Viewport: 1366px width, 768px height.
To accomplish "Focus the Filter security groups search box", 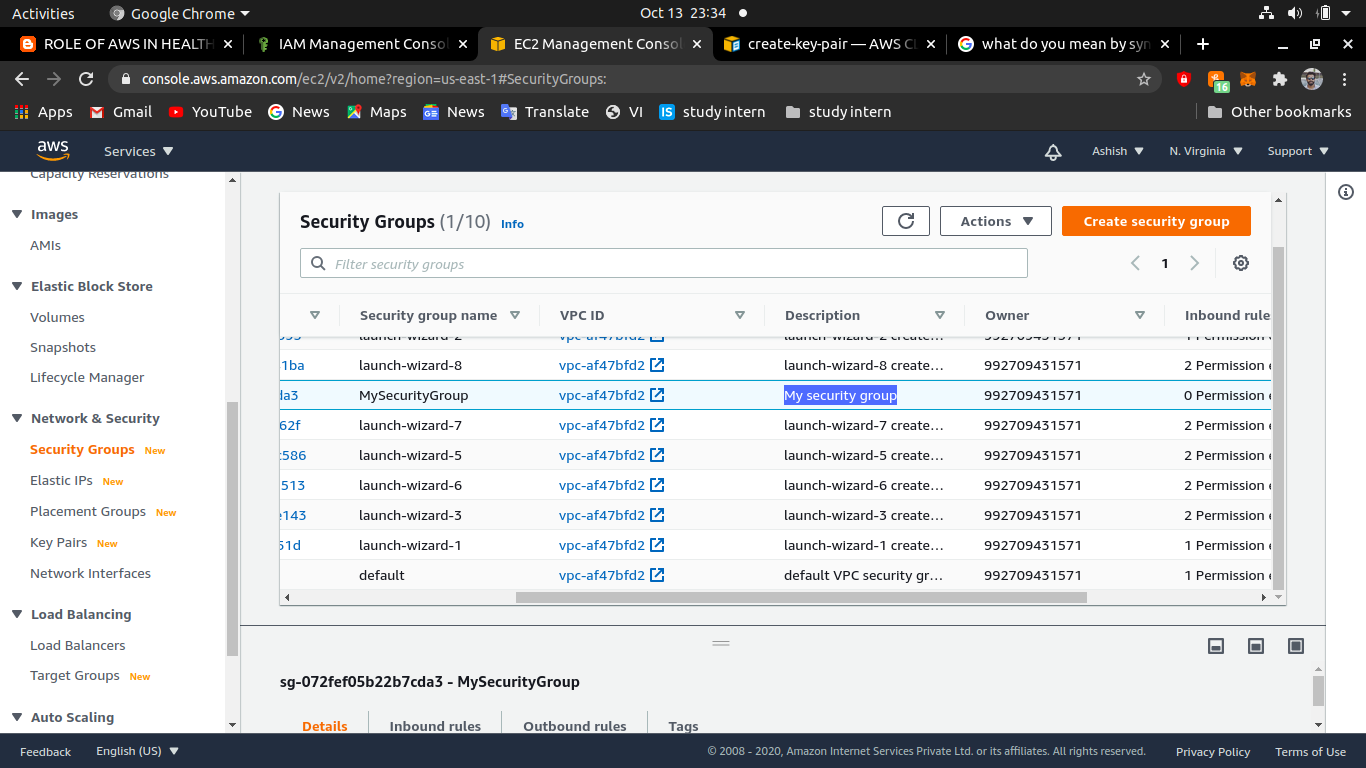I will tap(664, 263).
